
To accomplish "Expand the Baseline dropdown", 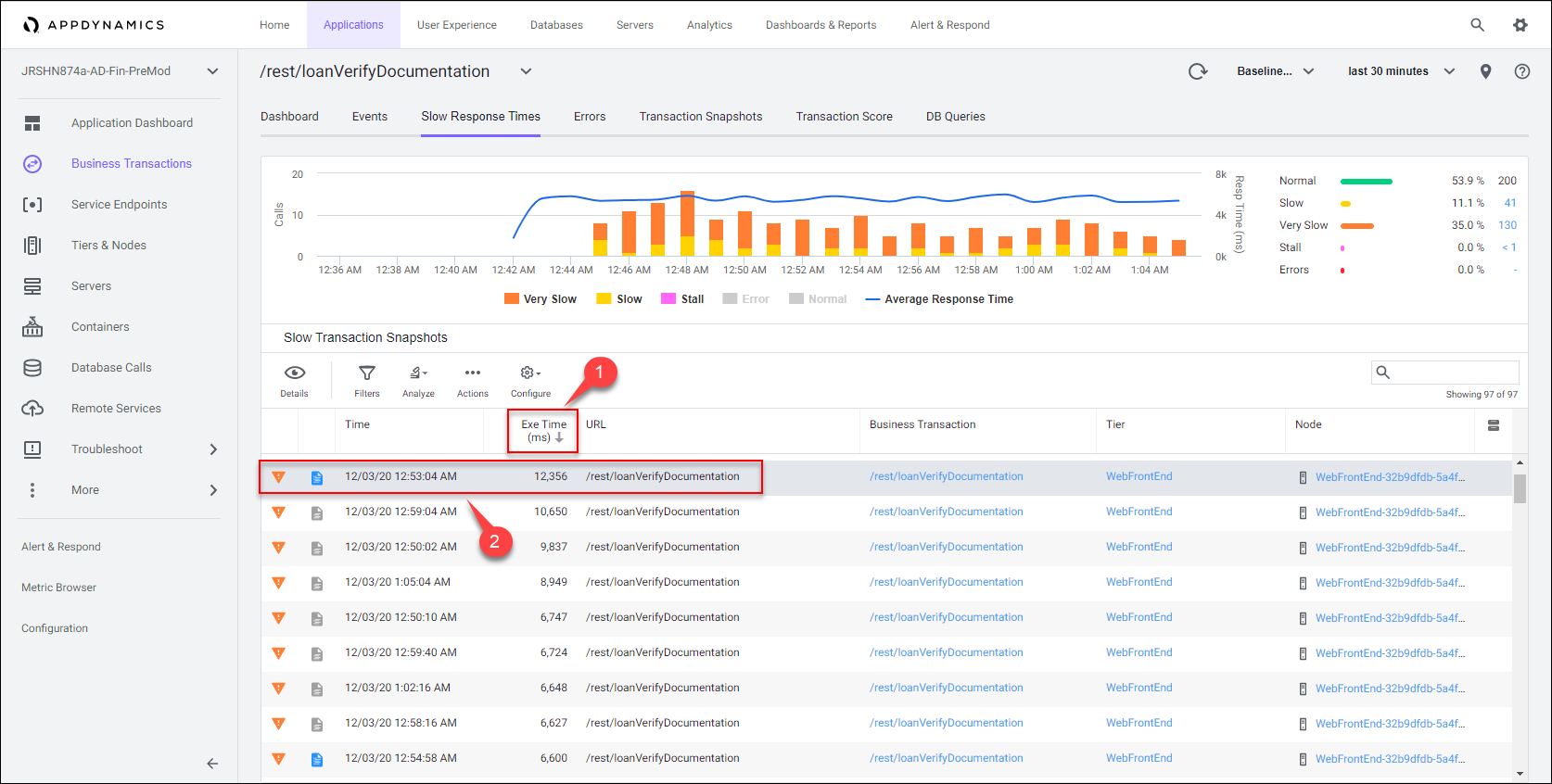I will (1275, 71).
